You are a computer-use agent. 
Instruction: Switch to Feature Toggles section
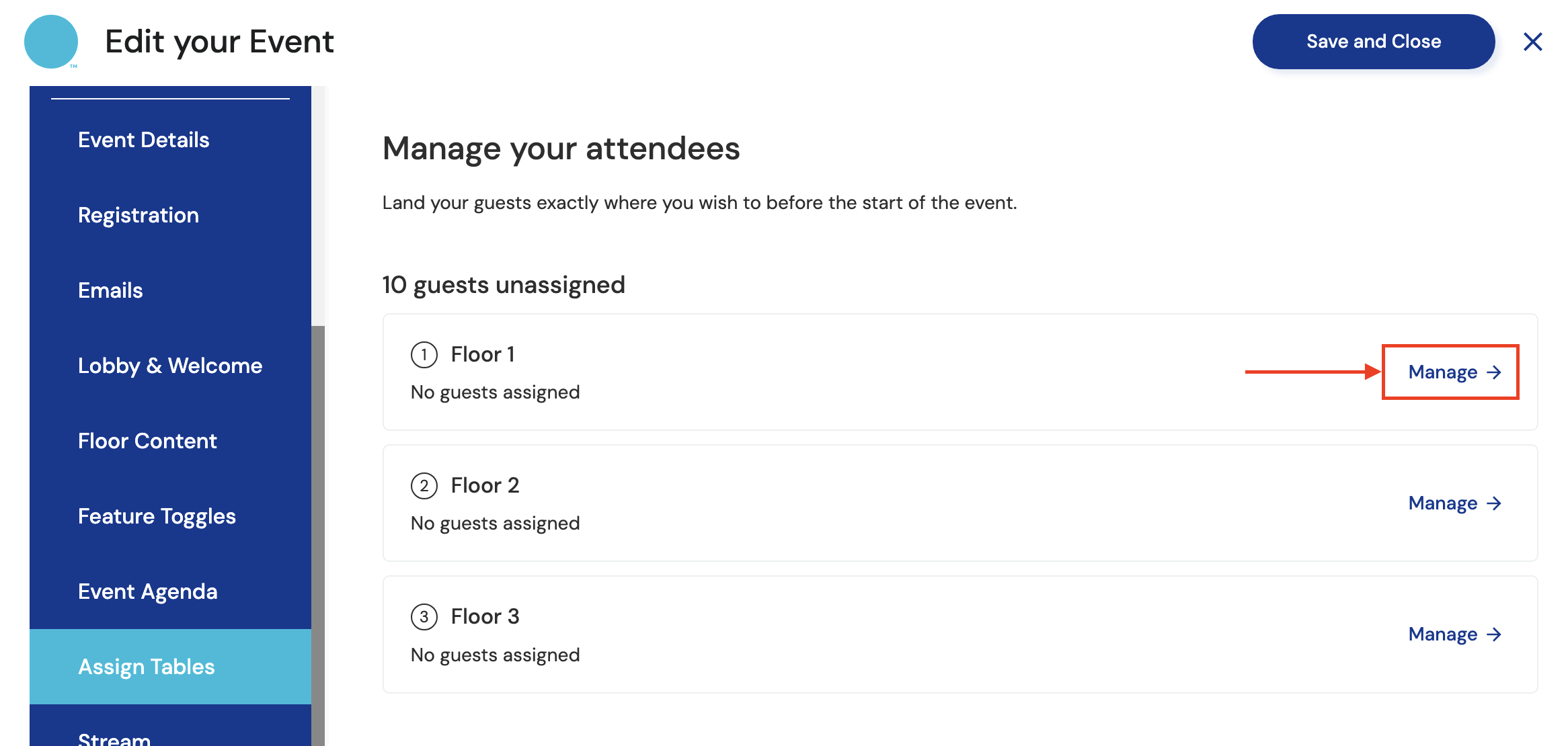click(x=157, y=516)
